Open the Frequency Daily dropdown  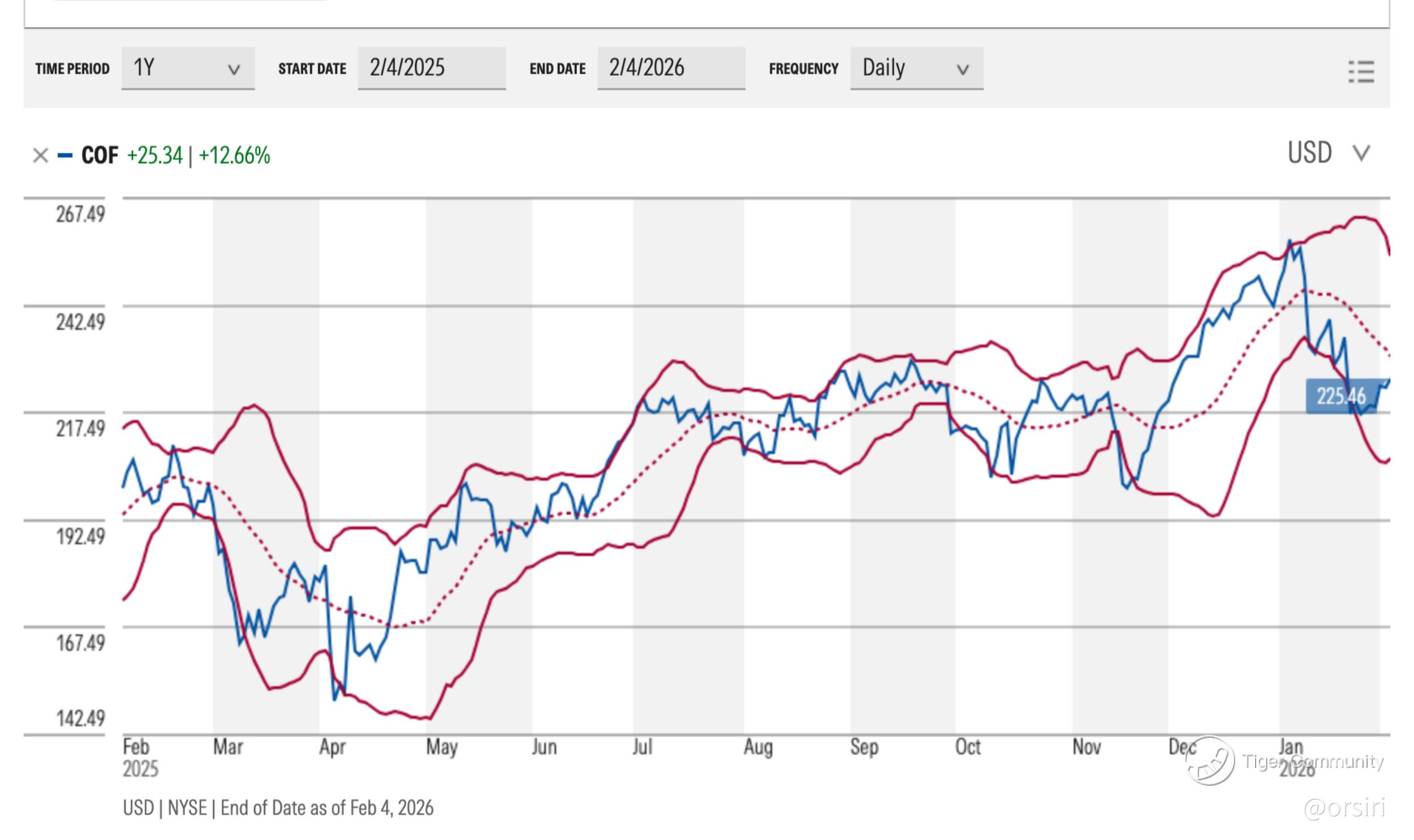916,68
